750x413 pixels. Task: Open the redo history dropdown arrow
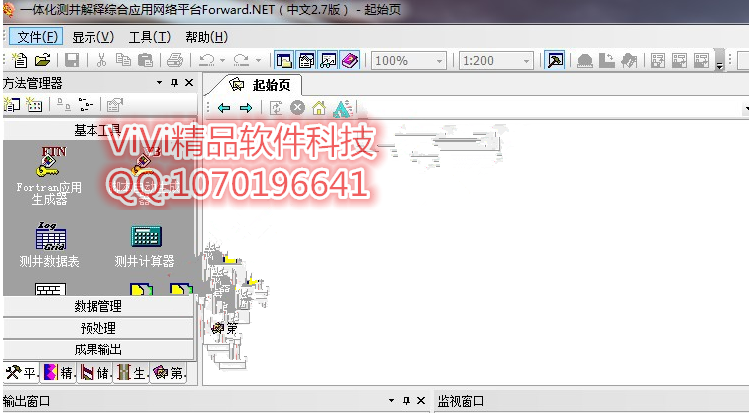click(258, 61)
